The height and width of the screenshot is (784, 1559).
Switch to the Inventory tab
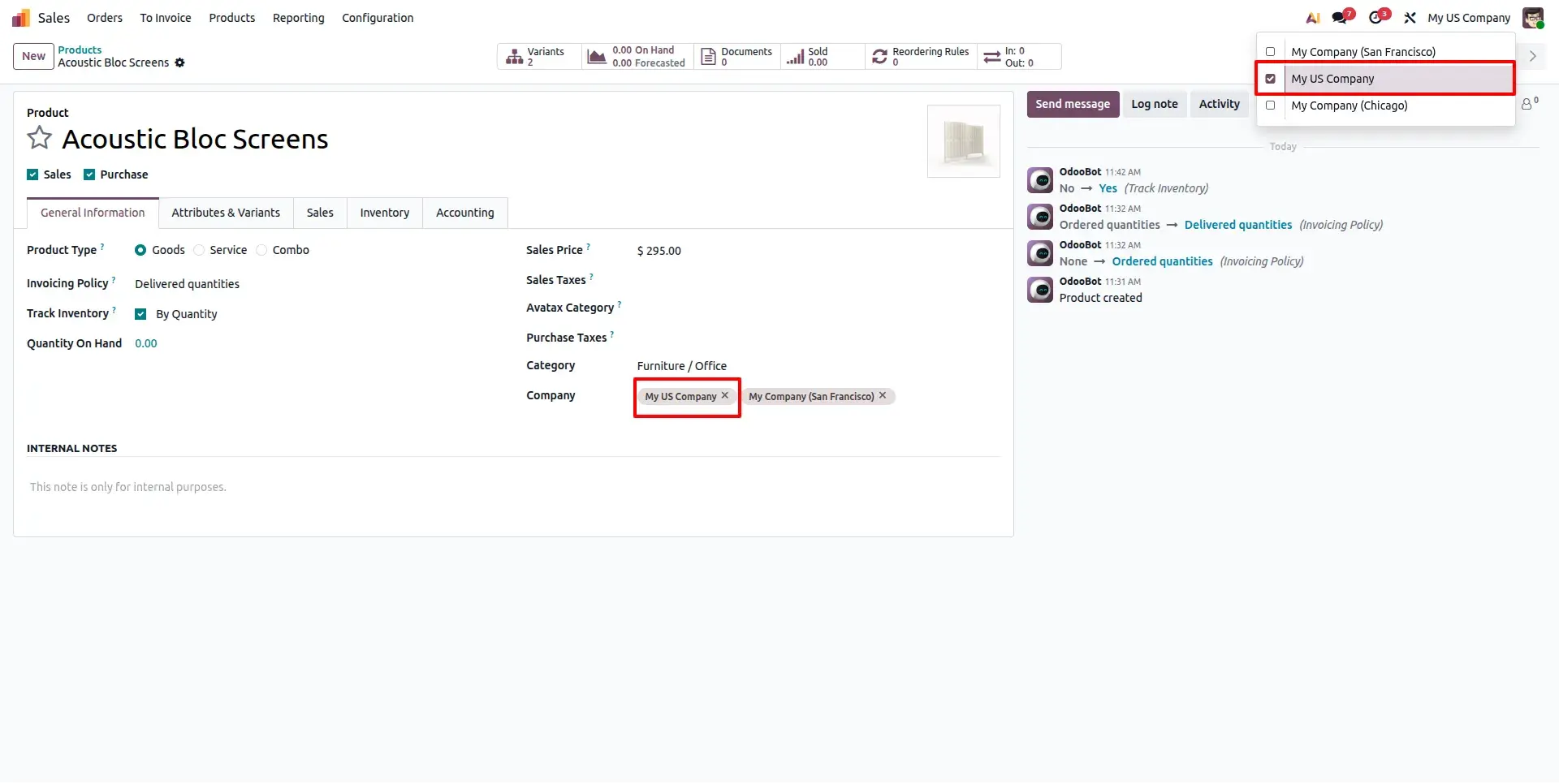point(385,213)
